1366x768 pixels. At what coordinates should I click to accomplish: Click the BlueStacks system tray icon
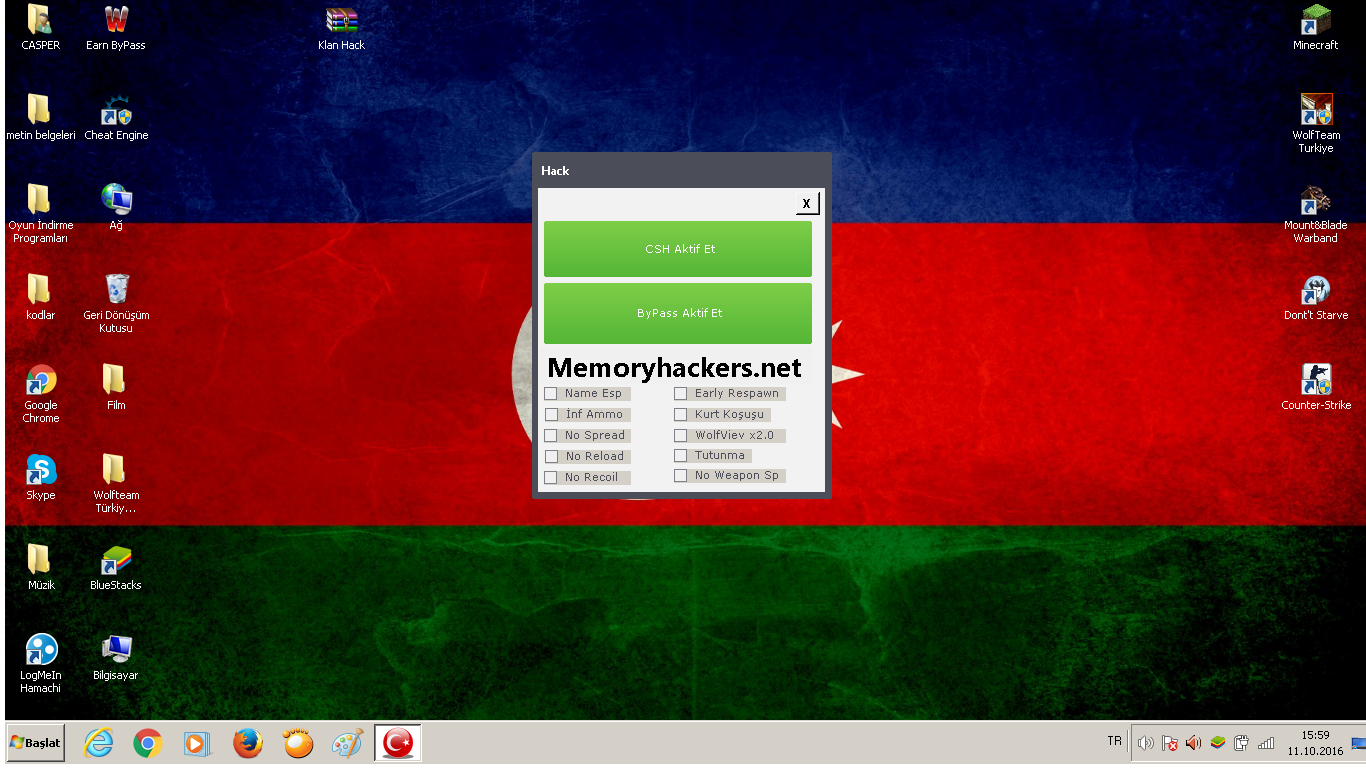(1217, 743)
